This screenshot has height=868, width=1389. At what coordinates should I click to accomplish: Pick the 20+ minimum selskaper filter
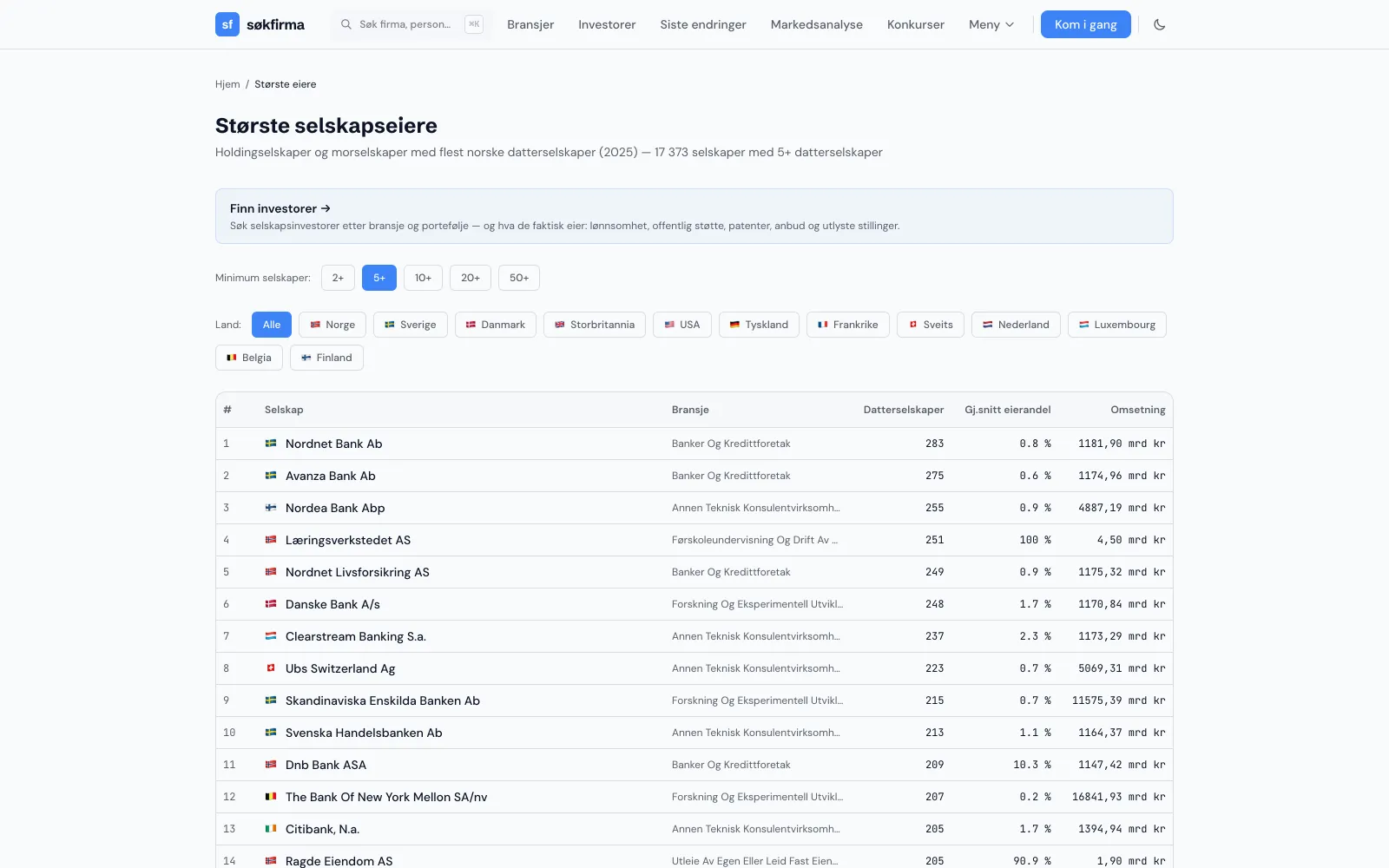[x=471, y=278]
